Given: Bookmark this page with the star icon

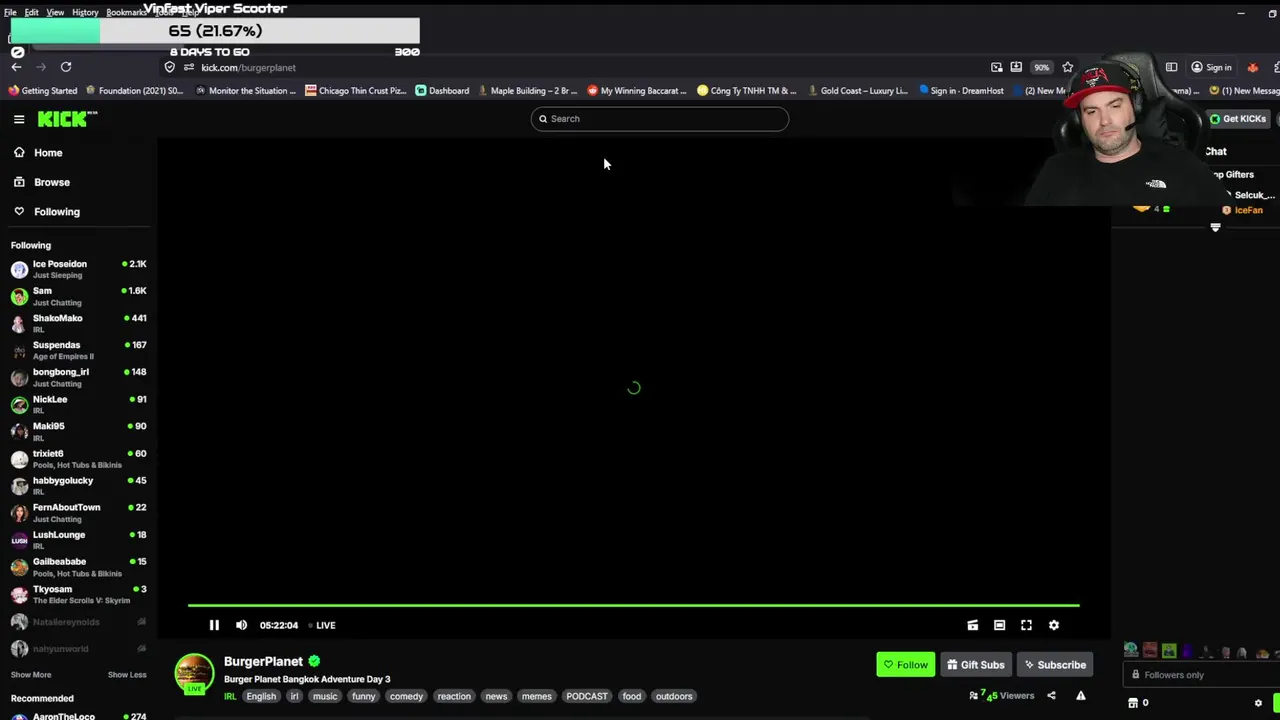Looking at the screenshot, I should tap(1067, 67).
